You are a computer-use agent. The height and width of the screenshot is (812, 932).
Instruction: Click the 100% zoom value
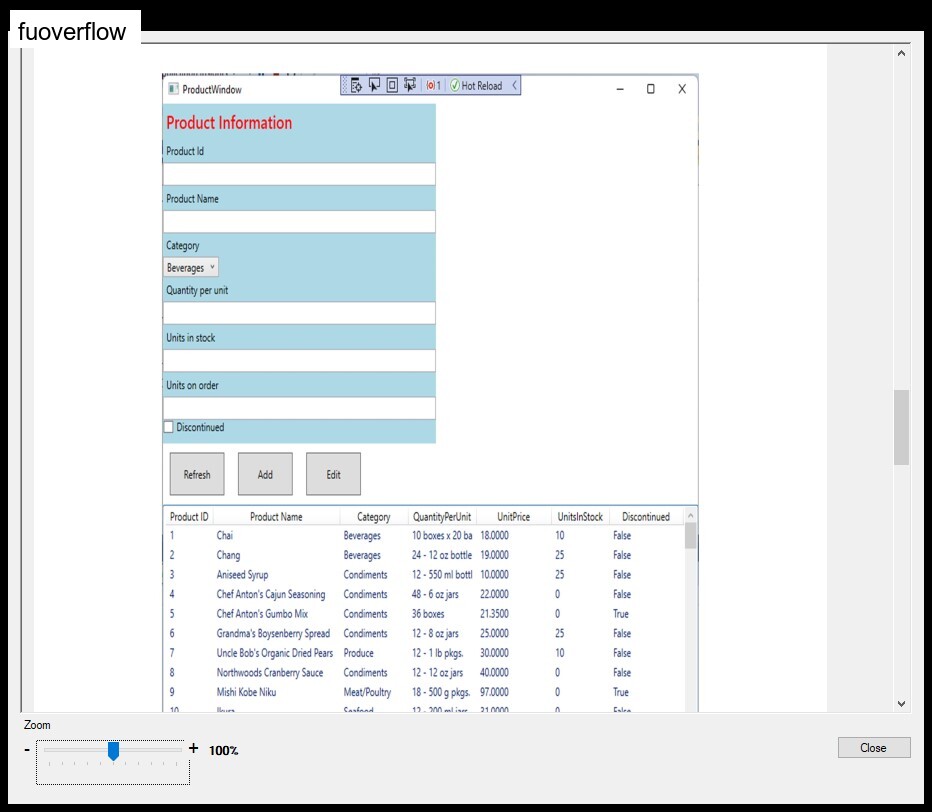click(x=223, y=751)
